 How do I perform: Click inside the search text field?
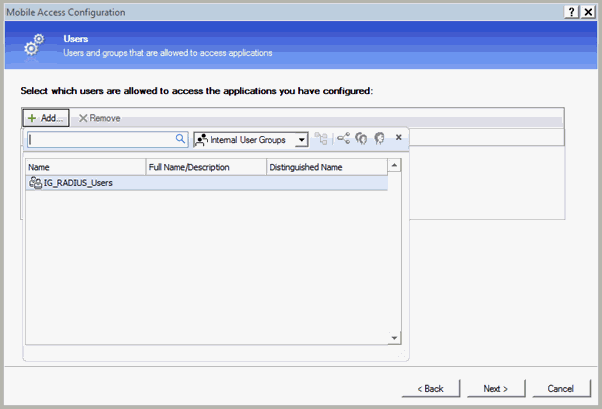tap(100, 139)
